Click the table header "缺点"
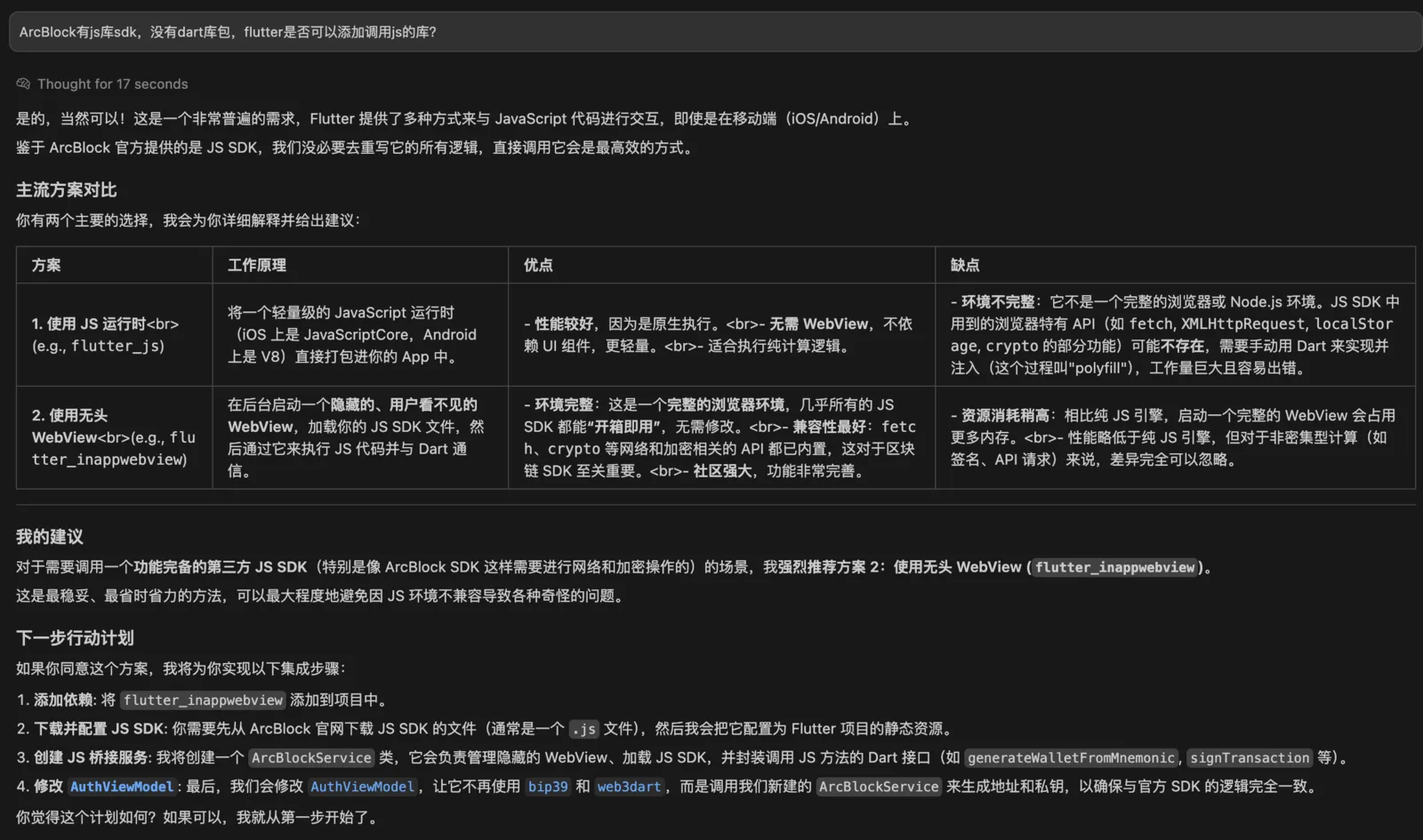Viewport: 1423px width, 840px height. coord(1175,265)
